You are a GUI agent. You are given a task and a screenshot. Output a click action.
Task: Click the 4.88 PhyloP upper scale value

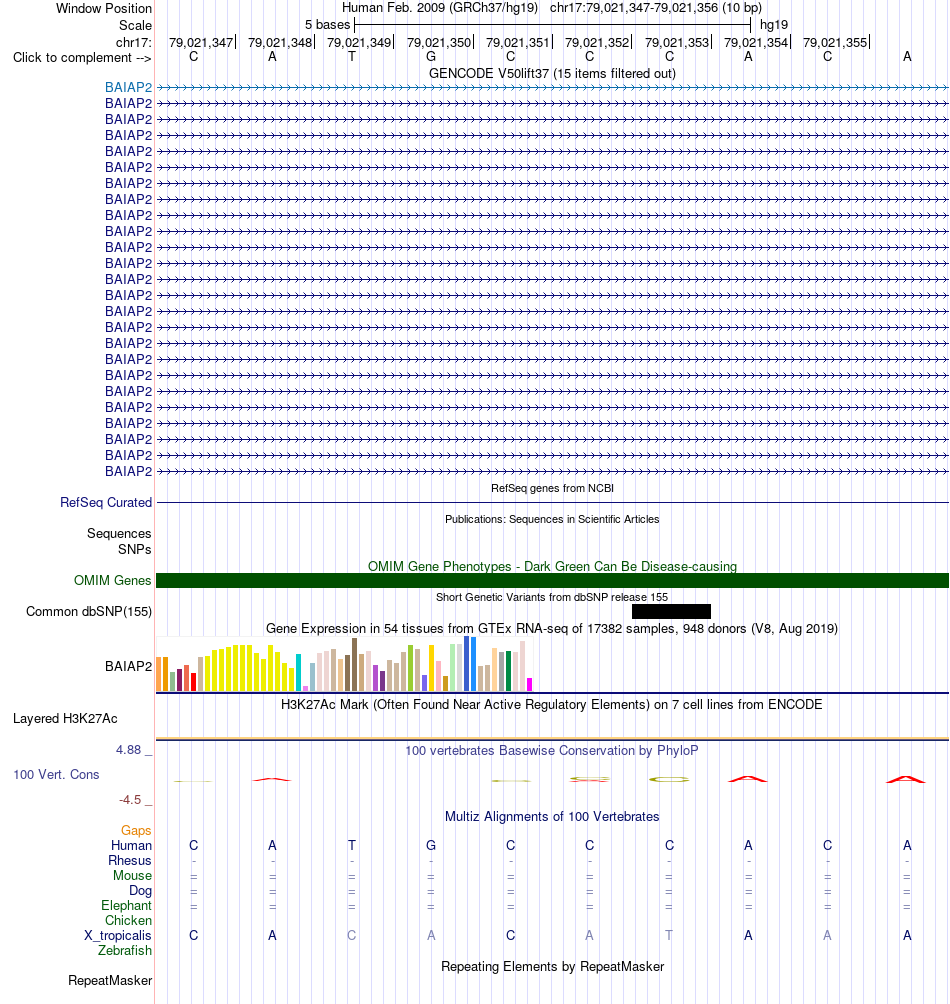tap(129, 750)
